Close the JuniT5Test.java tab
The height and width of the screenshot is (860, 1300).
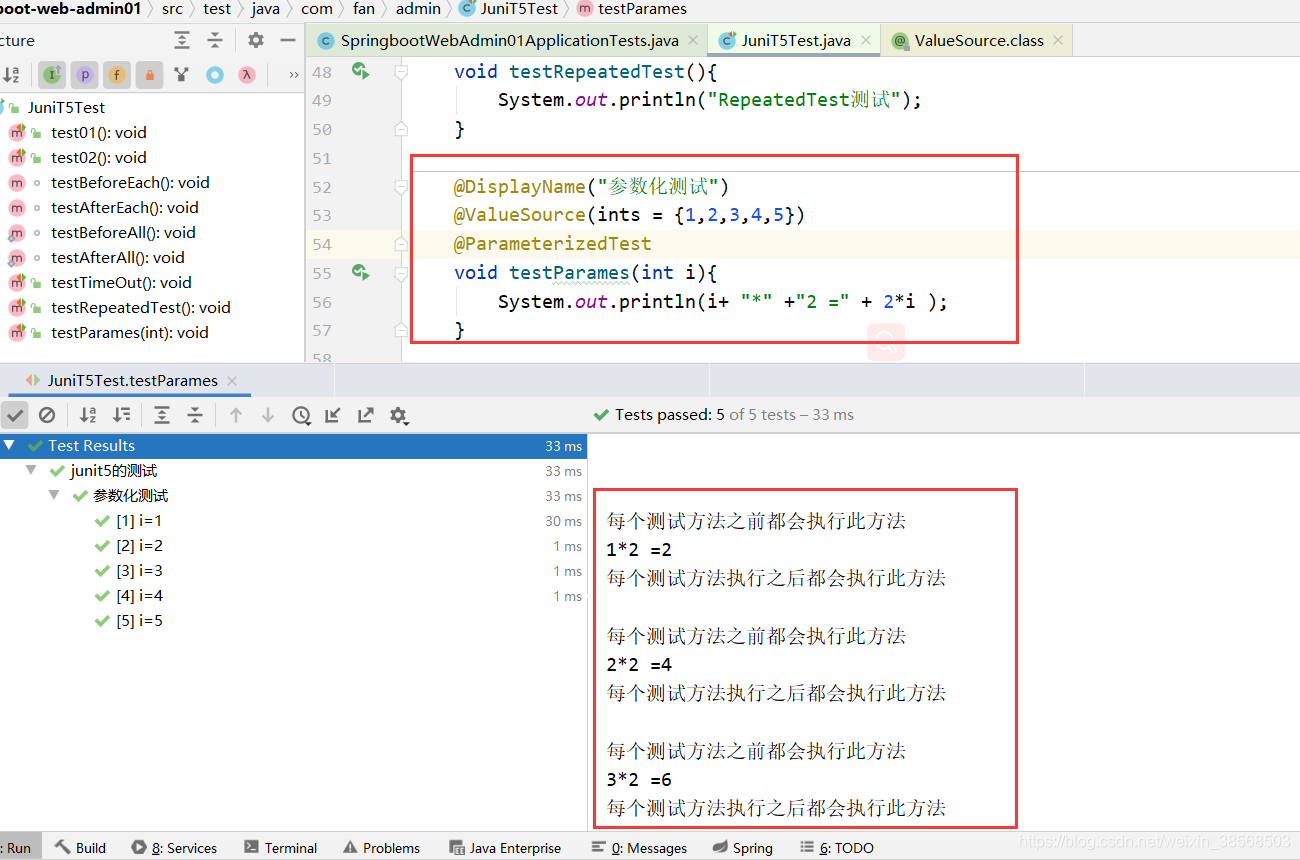(x=866, y=41)
